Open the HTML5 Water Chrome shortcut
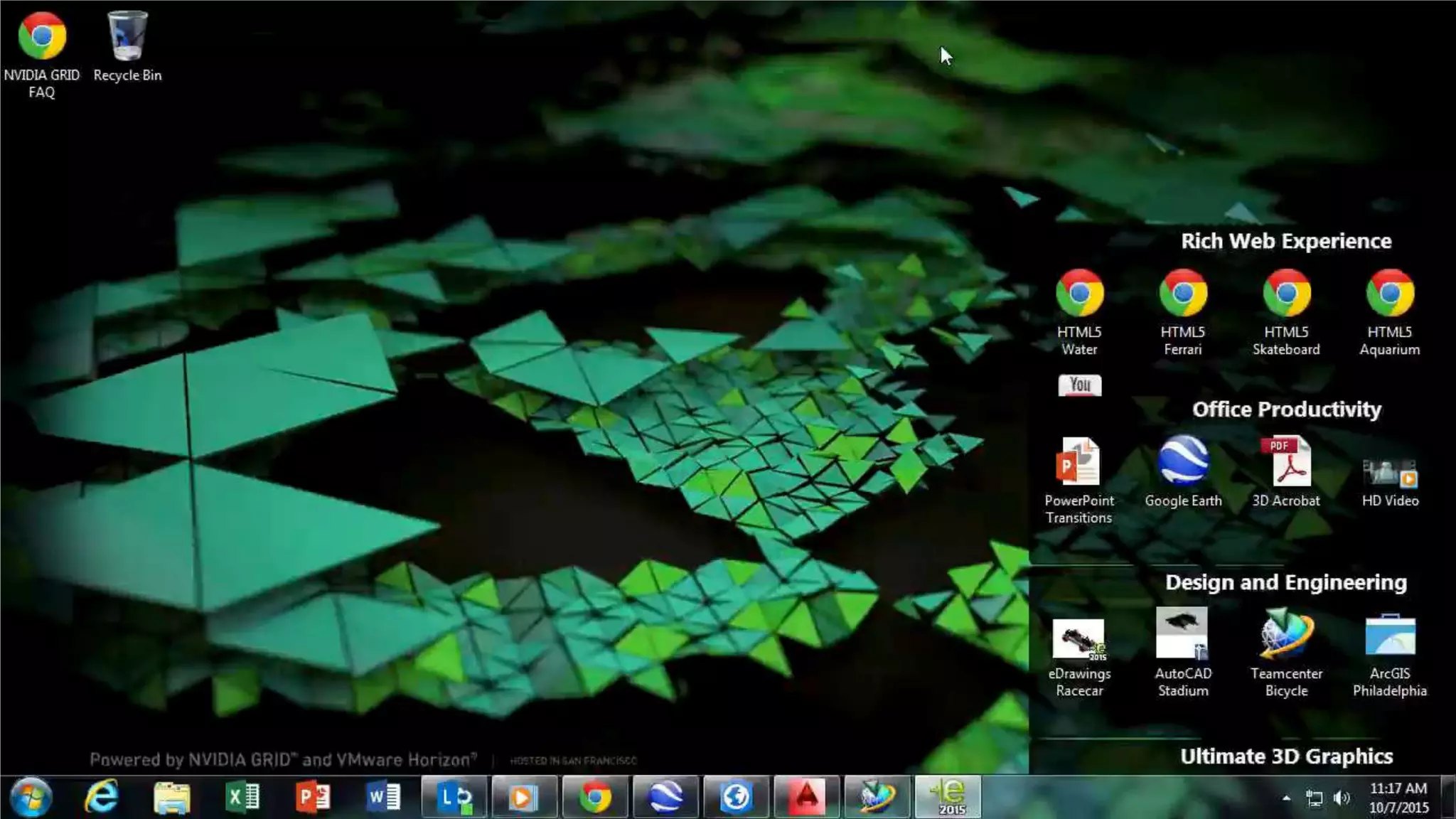1456x819 pixels. 1079,293
